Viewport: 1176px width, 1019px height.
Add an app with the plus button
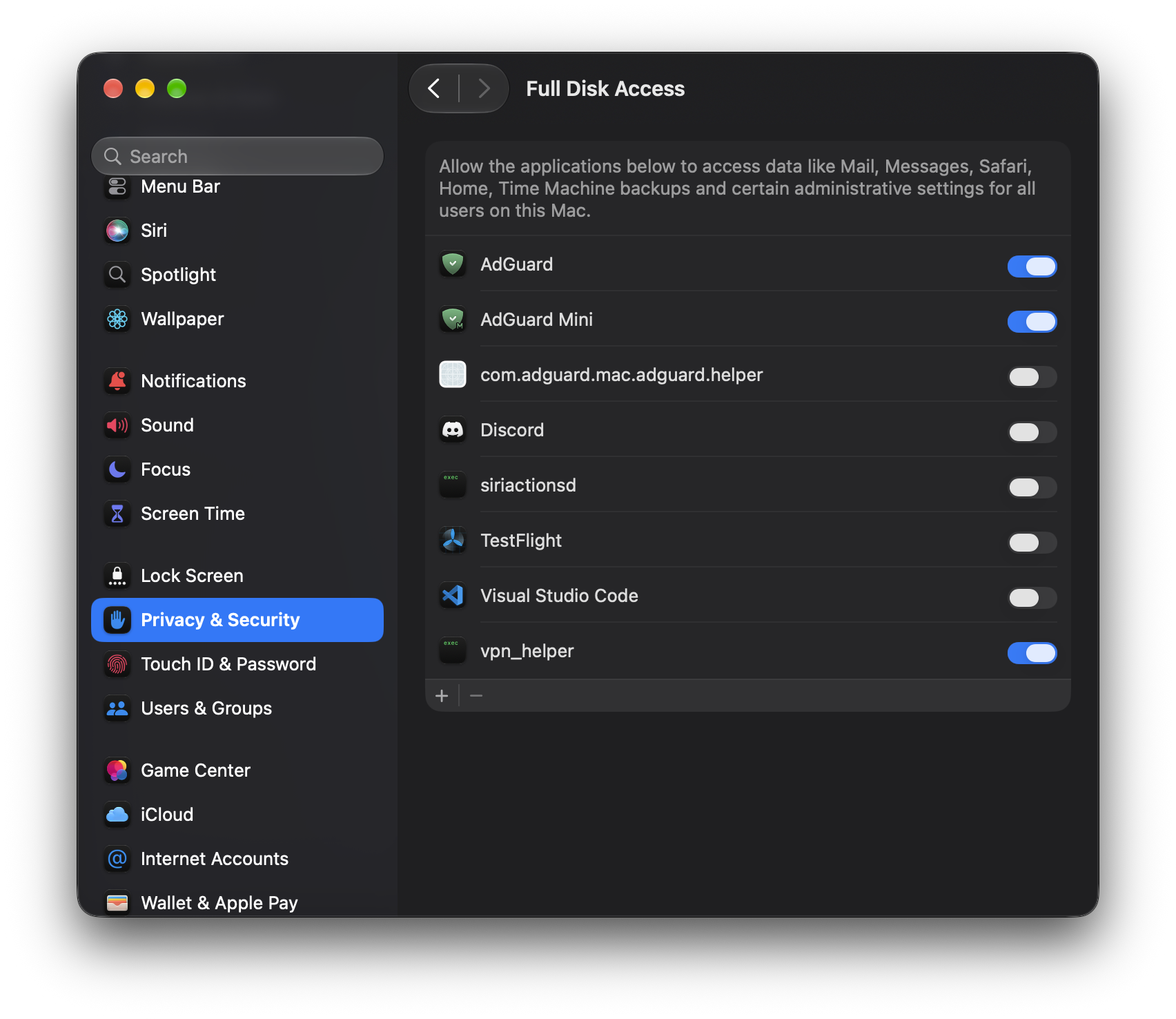tap(442, 696)
